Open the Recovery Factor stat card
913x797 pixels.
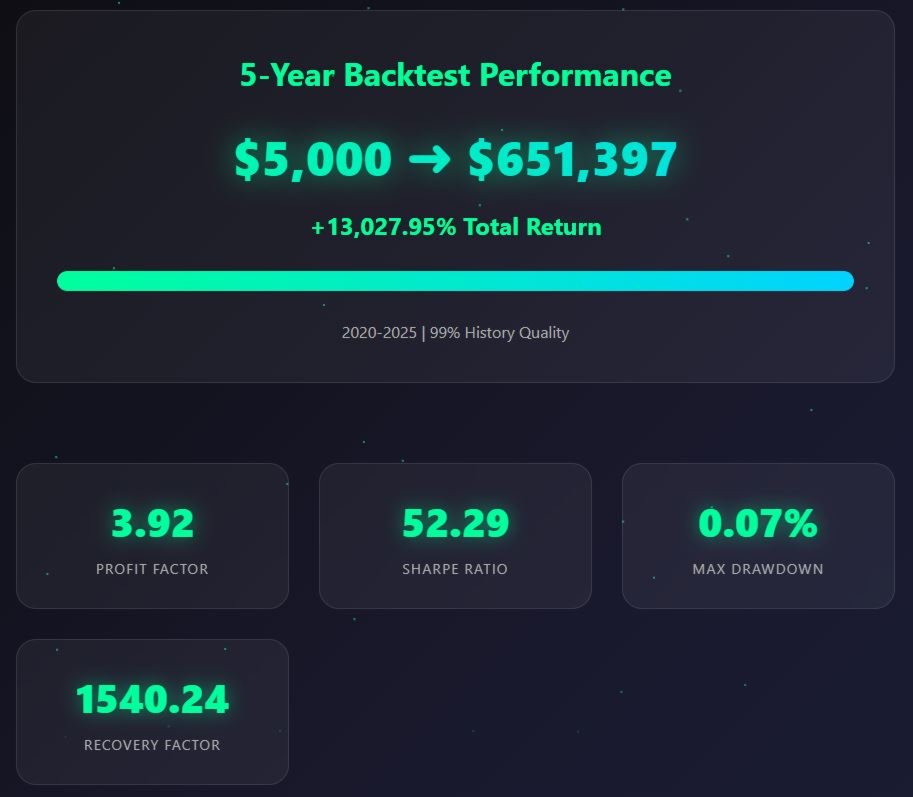153,712
